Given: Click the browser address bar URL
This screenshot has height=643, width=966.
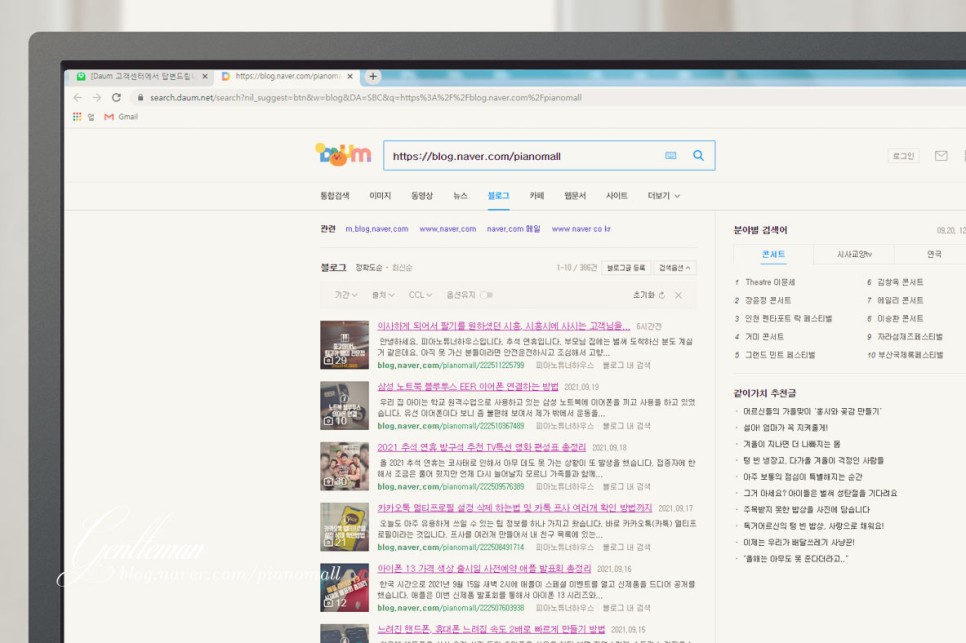Looking at the screenshot, I should click(365, 97).
